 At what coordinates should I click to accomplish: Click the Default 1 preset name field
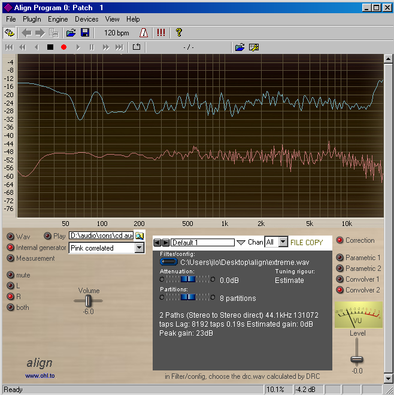[203, 242]
